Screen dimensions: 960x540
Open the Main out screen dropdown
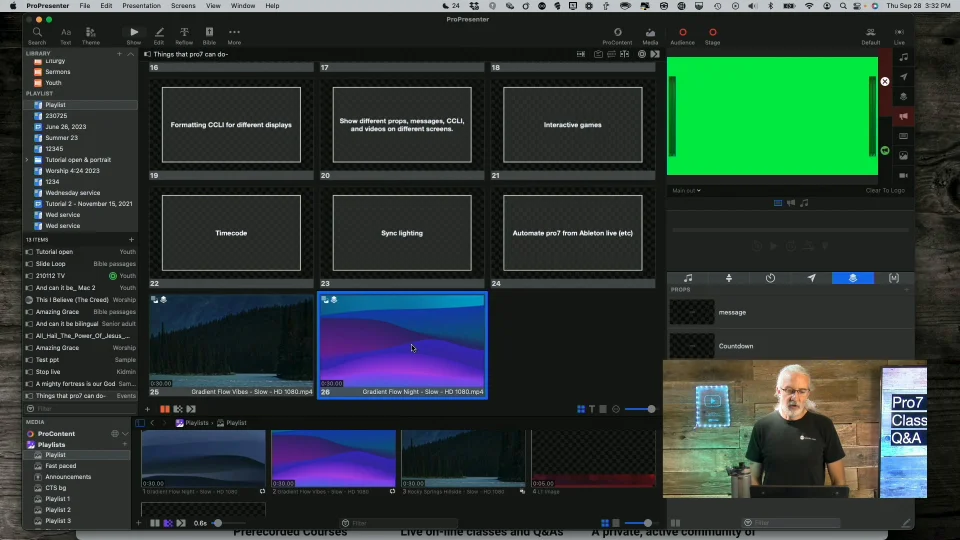pos(686,190)
